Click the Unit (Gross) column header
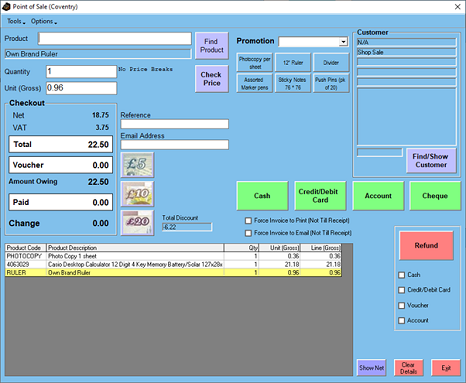This screenshot has width=466, height=383. pyautogui.click(x=279, y=248)
